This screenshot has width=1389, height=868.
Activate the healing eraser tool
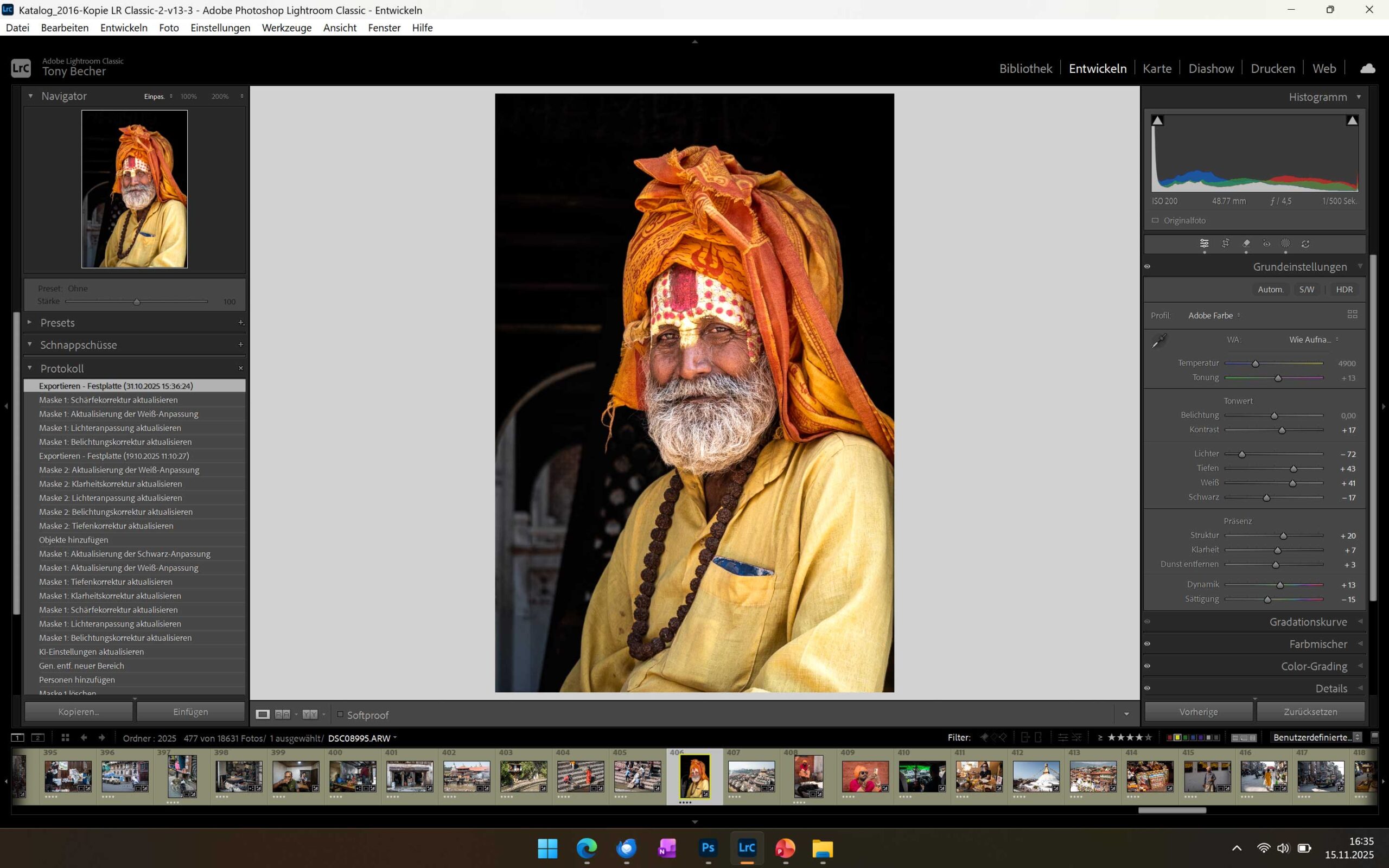[1246, 244]
